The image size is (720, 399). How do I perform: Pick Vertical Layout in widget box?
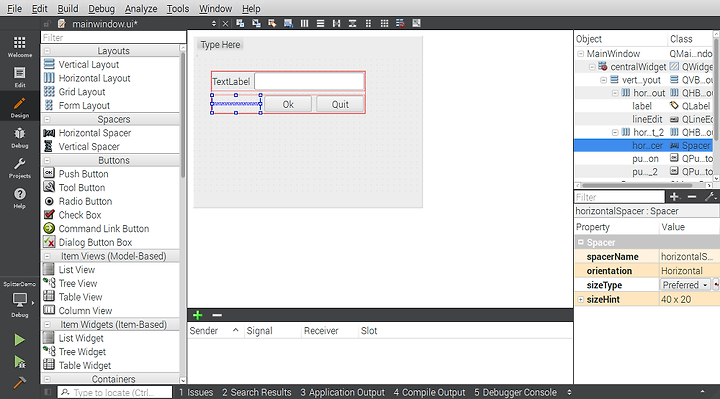[89, 64]
